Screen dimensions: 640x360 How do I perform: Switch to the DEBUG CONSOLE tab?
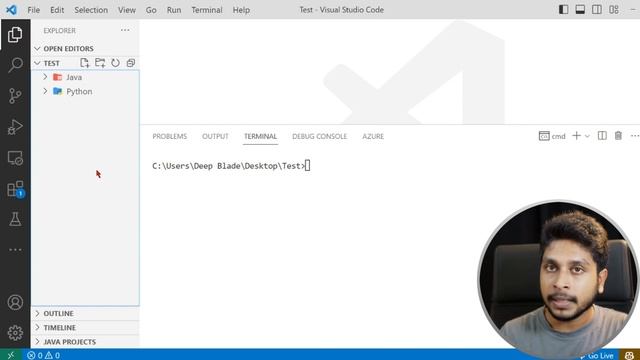coord(320,136)
